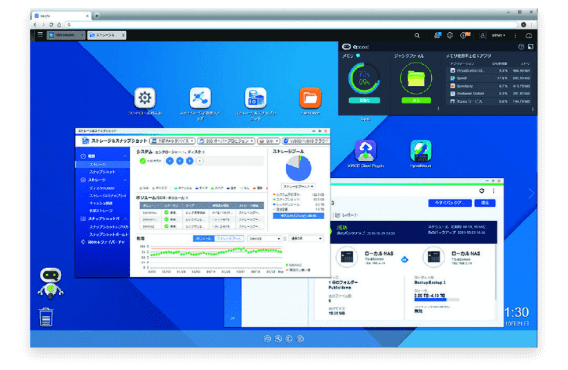Open the Storage & Snapshots desktop icon
Viewport: 568px width, 370px height.
pyautogui.click(x=255, y=98)
